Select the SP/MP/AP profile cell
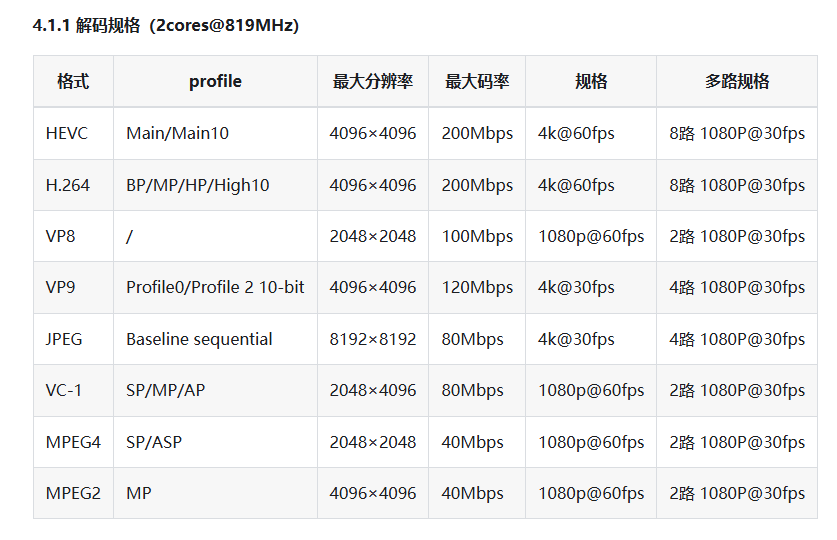The width and height of the screenshot is (837, 540). 215,390
